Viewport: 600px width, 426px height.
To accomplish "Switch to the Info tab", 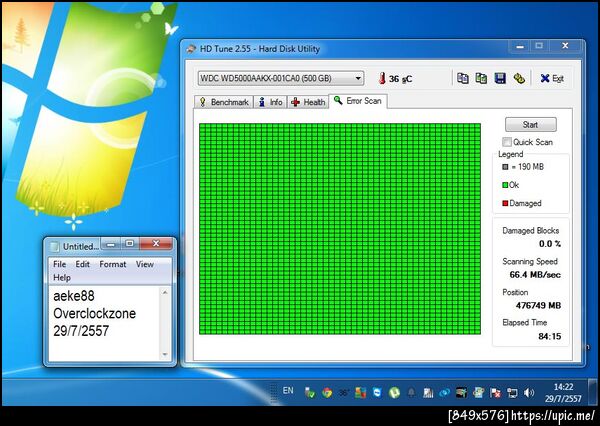I will pos(270,102).
